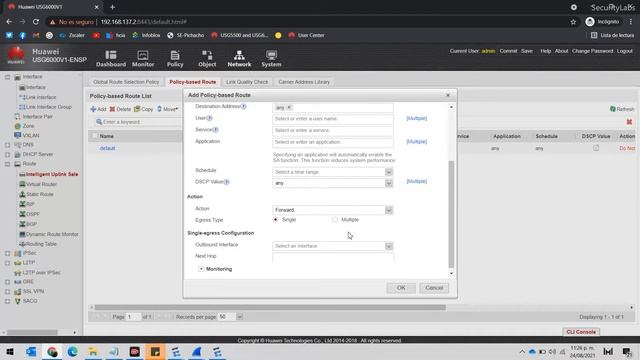This screenshot has width=640, height=360.
Task: Remove the 'any' destination address tag
Action: click(x=289, y=107)
